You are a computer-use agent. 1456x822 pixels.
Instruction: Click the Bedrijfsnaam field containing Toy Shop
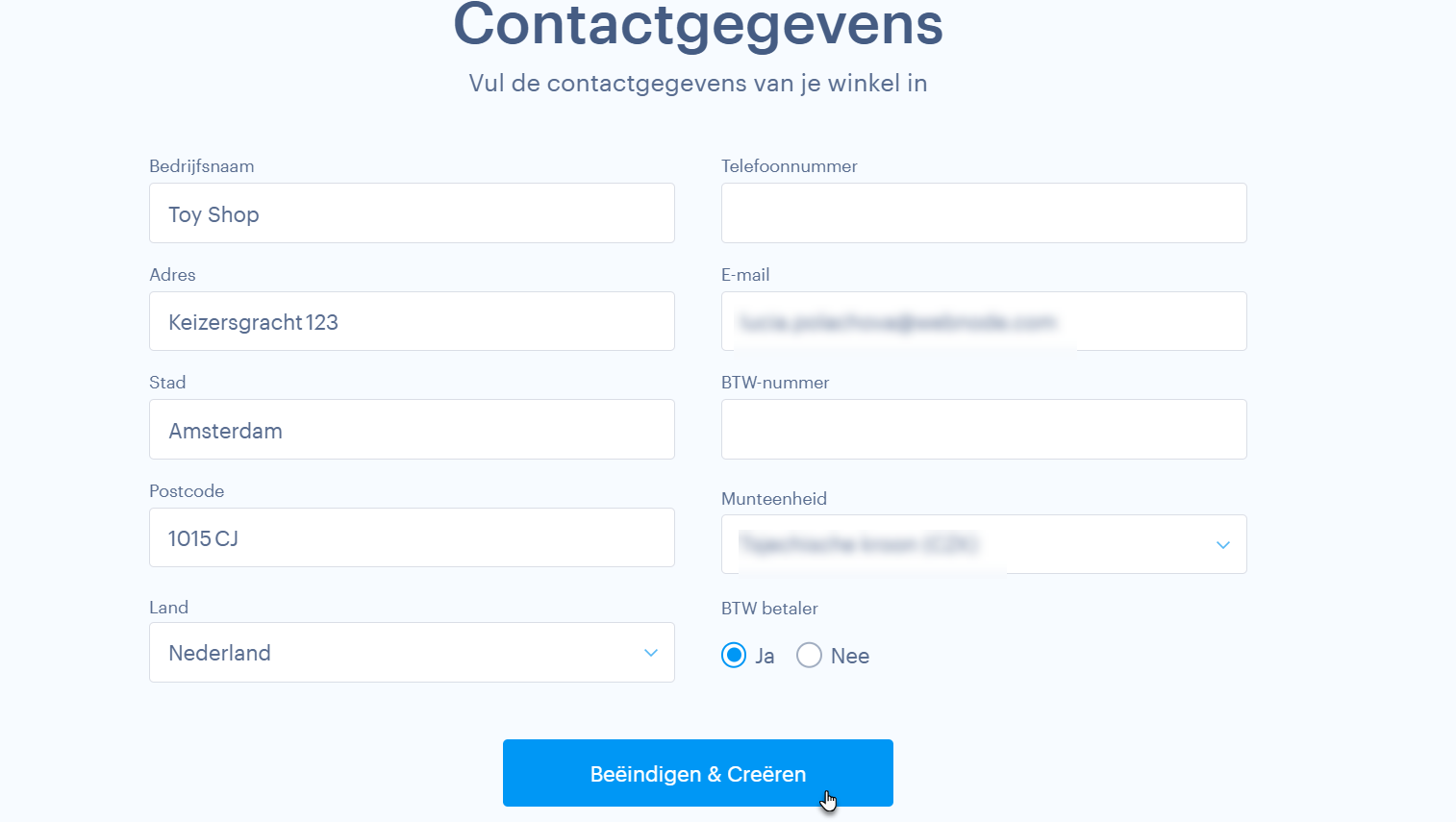tap(412, 213)
